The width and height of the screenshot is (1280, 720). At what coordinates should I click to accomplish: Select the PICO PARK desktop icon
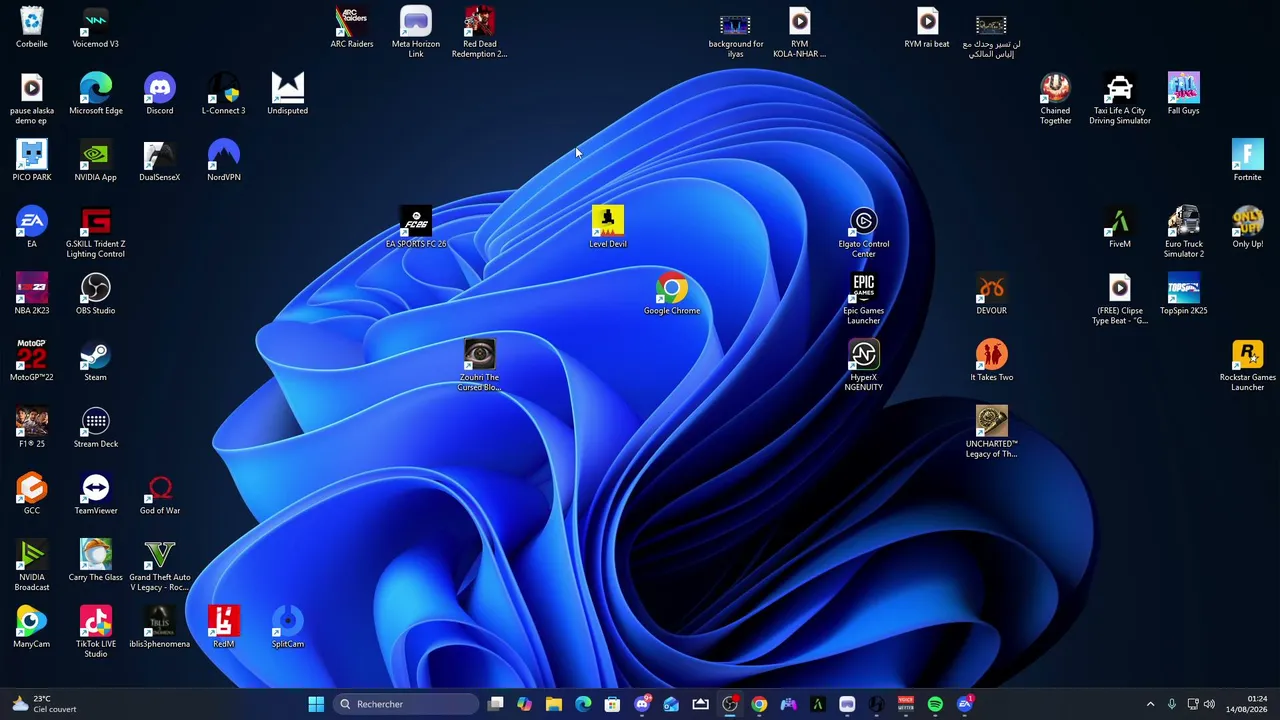[x=32, y=162]
